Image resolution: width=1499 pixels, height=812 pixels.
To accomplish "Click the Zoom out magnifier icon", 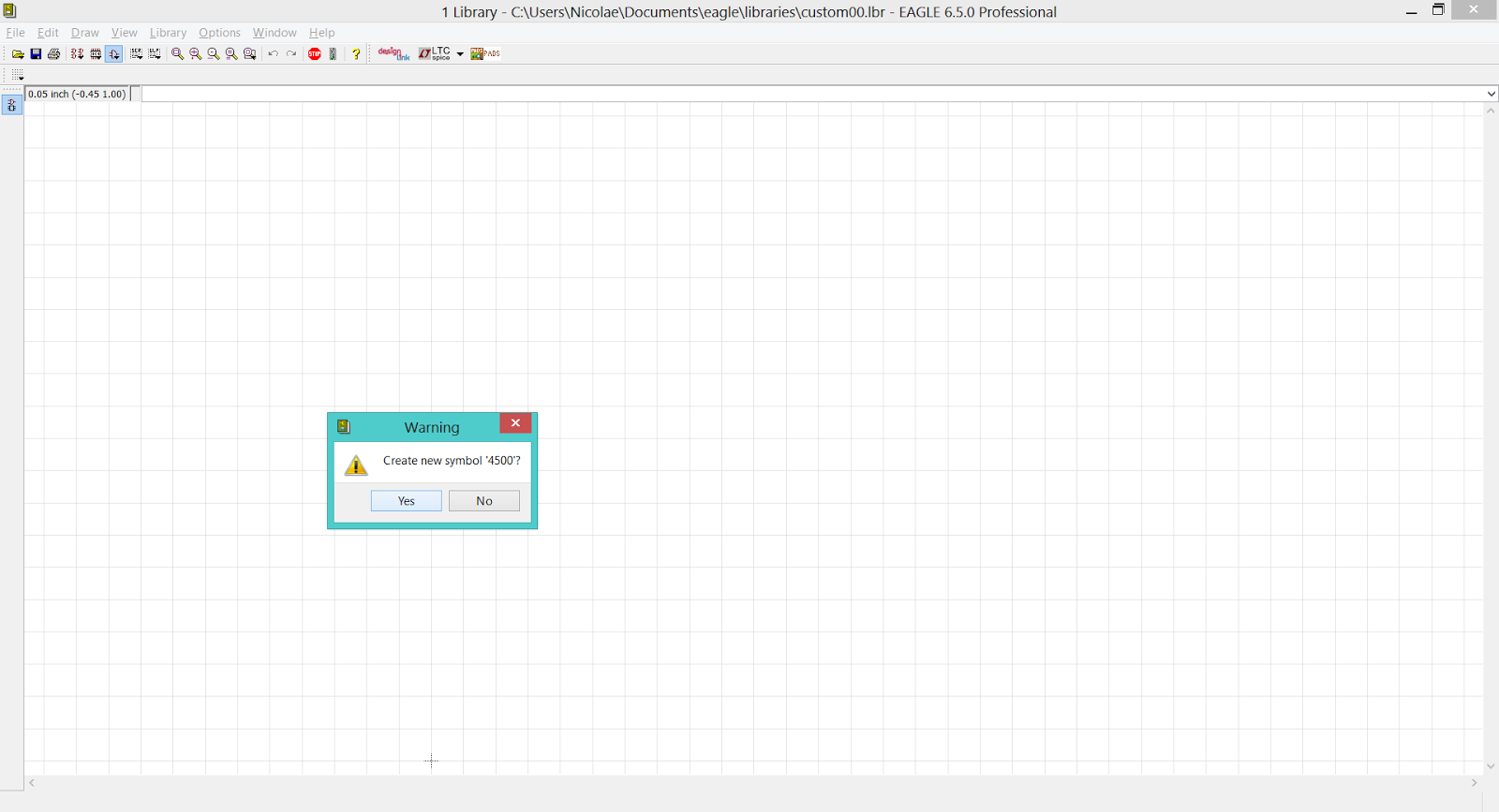I will 214,54.
